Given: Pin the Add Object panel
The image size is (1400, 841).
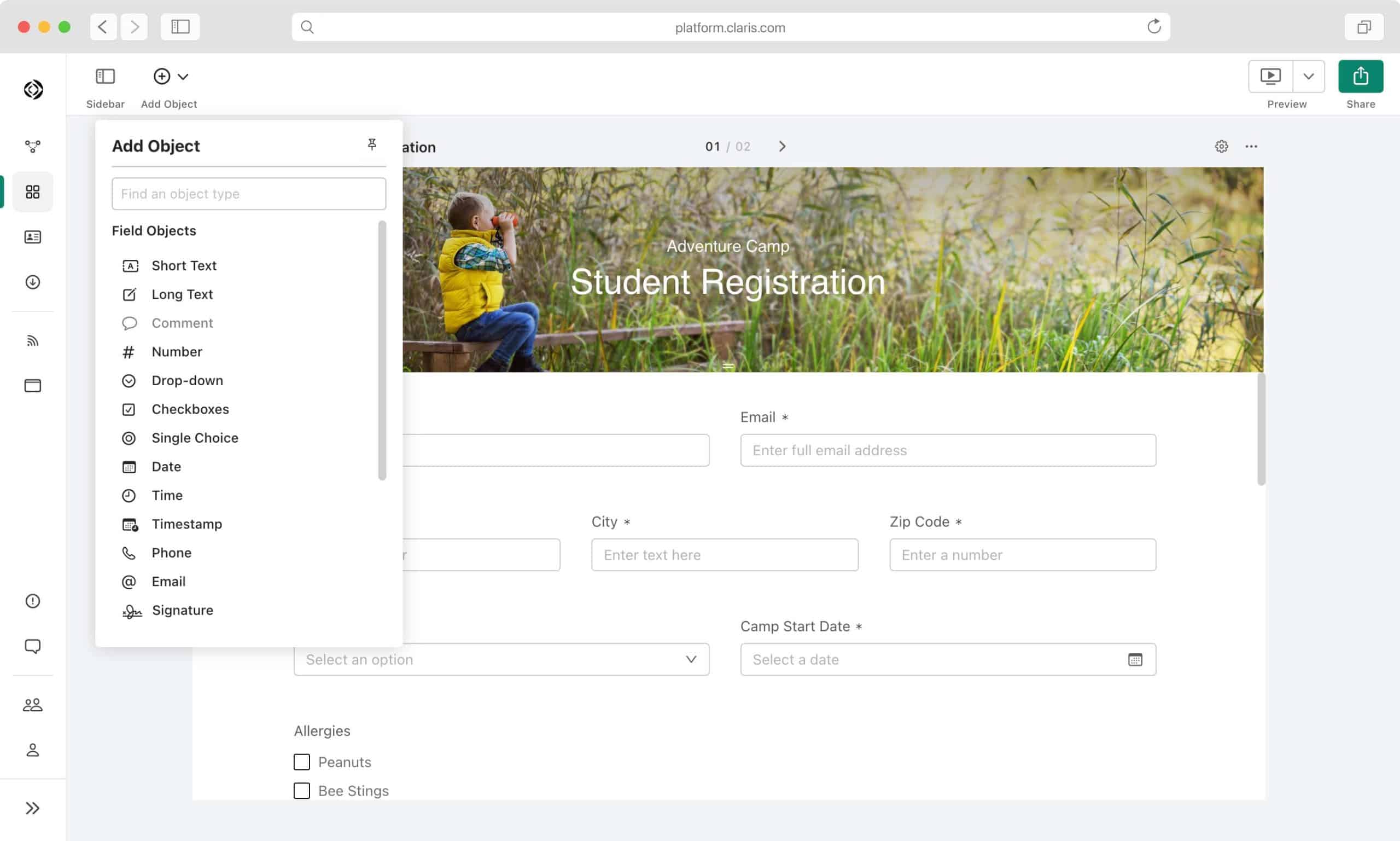Looking at the screenshot, I should 371,144.
